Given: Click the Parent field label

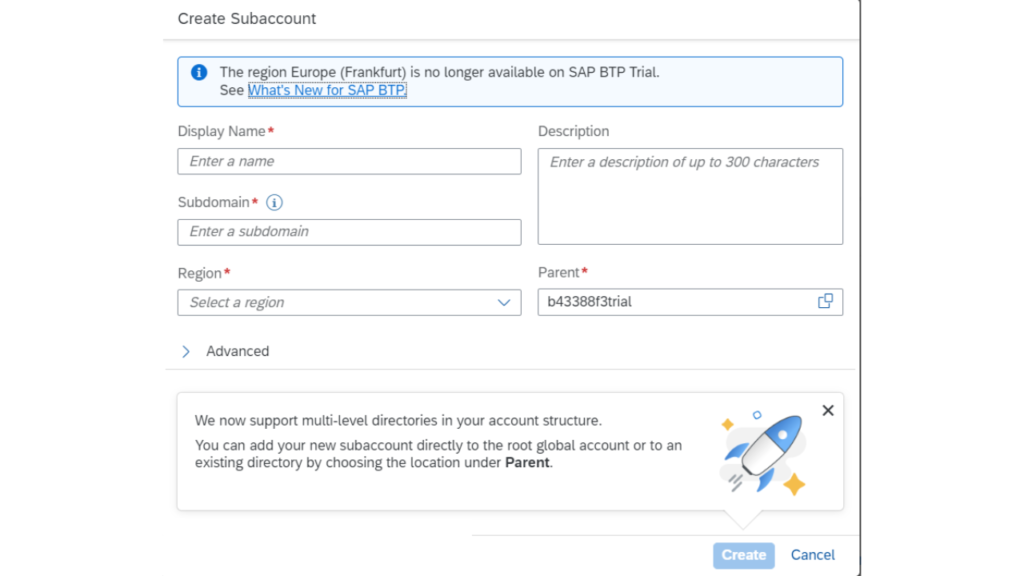Looking at the screenshot, I should (558, 272).
